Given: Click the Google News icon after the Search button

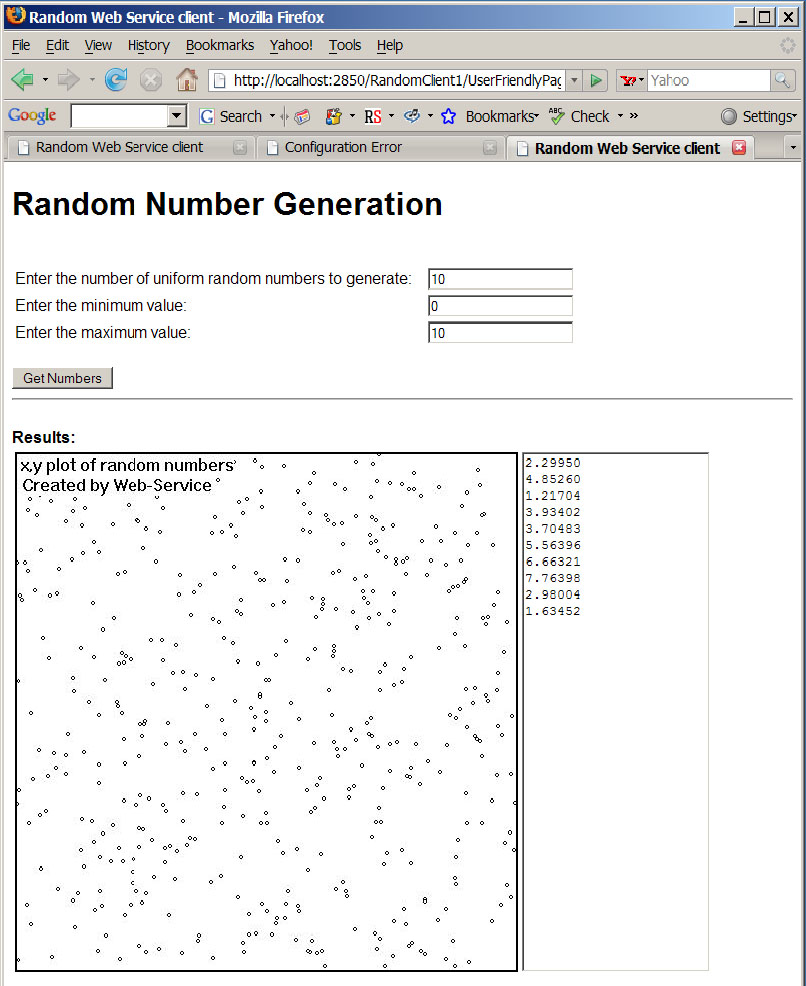Looking at the screenshot, I should [x=302, y=116].
